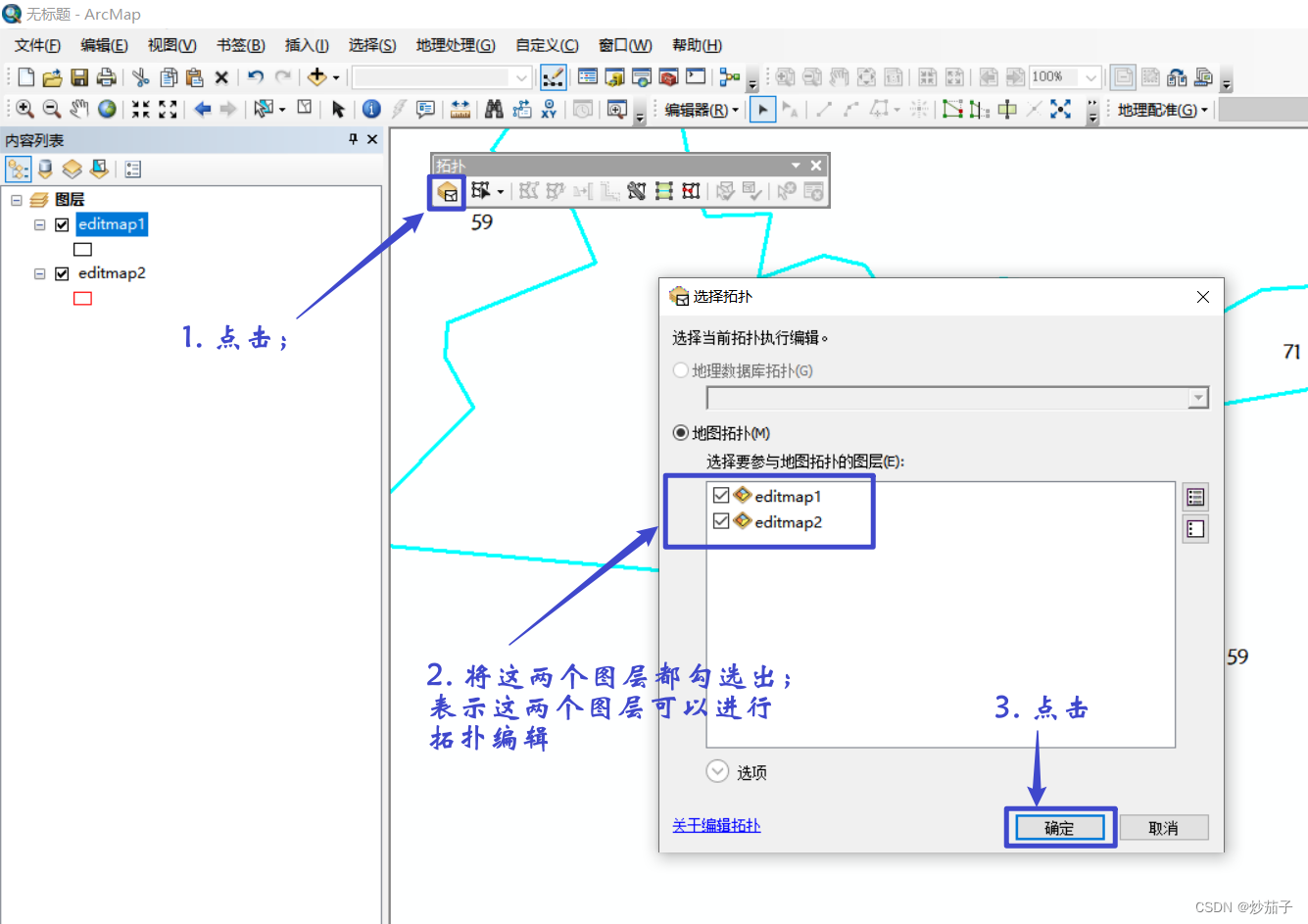This screenshot has height=924, width=1308.
Task: Uncheck editmap1 layer visibility in contents list
Action: pyautogui.click(x=62, y=224)
